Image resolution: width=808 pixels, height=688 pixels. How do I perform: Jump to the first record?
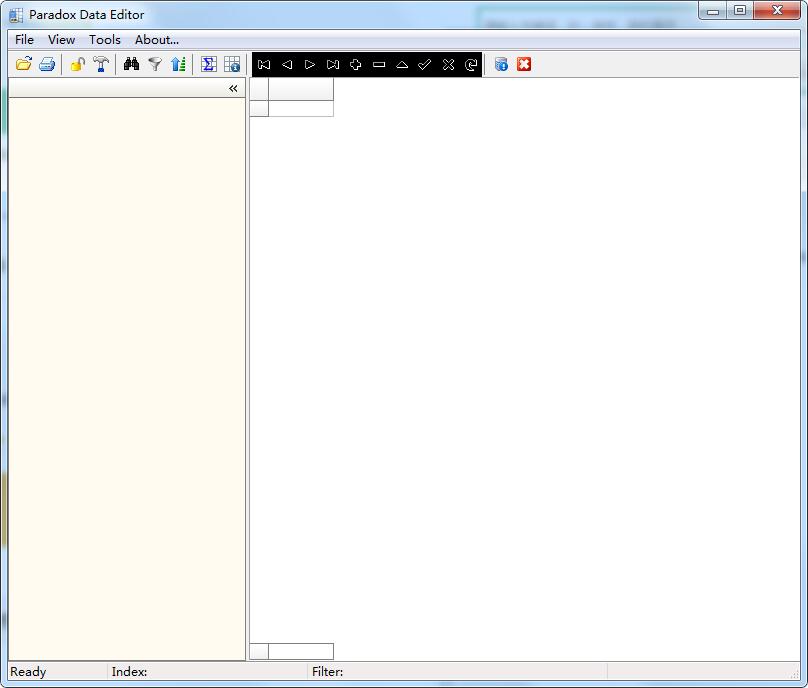click(x=263, y=64)
